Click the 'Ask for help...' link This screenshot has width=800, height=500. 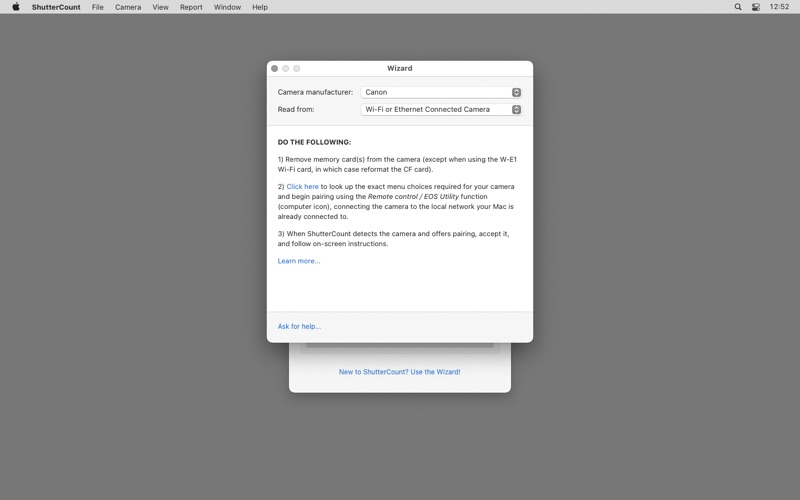tap(299, 327)
